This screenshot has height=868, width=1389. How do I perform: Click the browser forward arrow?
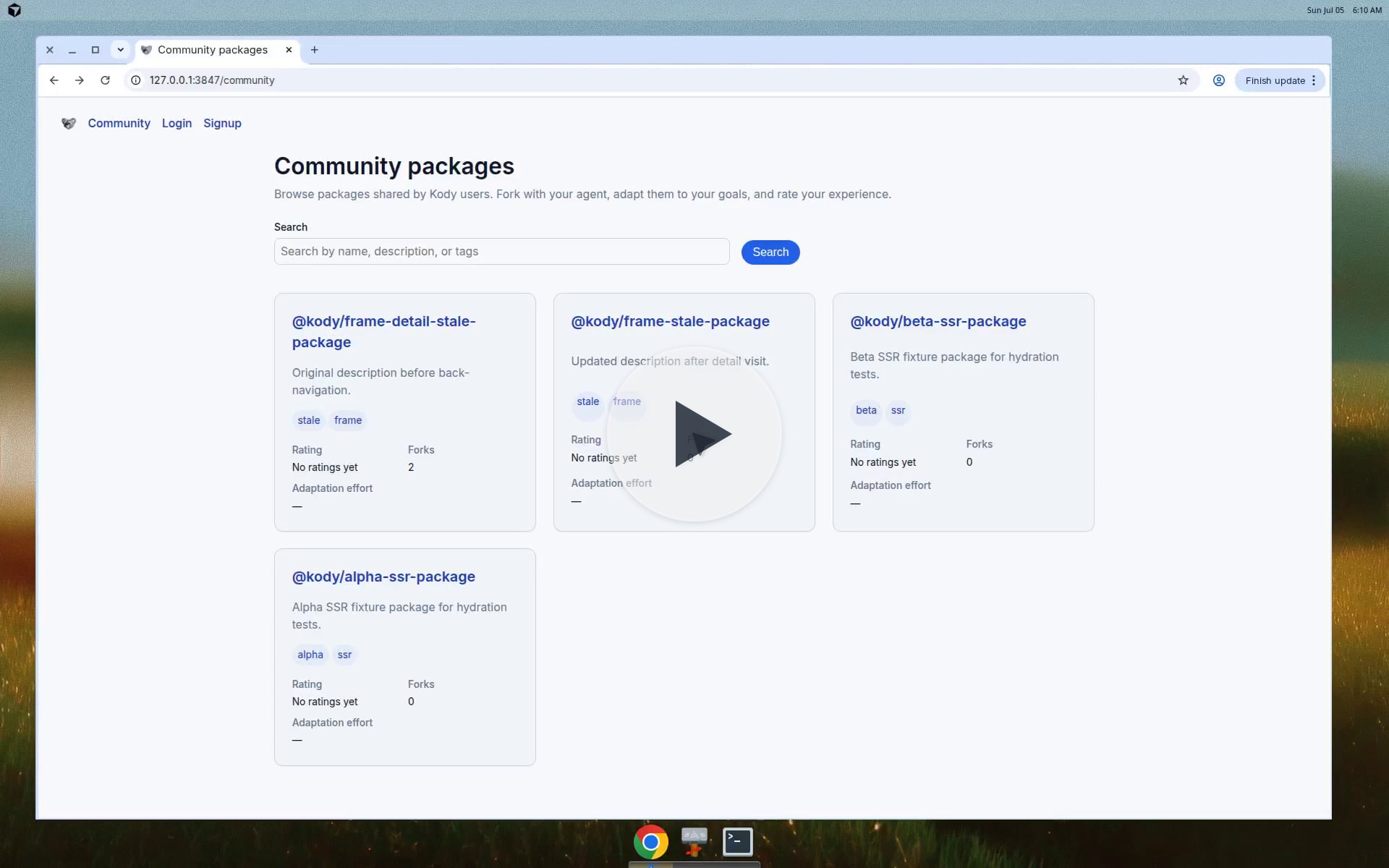(80, 80)
